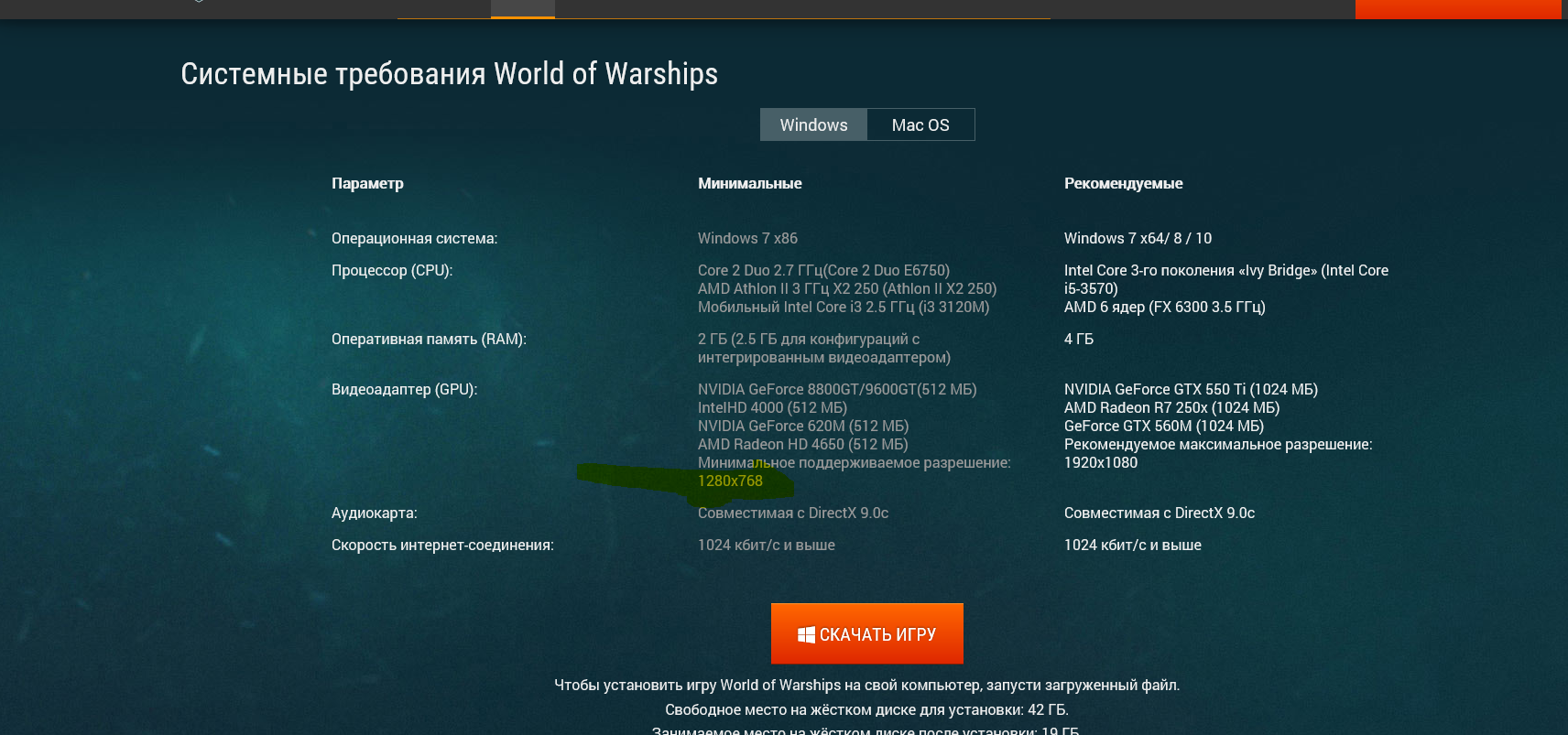Click minimum OS value Windows 7 x86
1568x735 pixels.
click(x=747, y=238)
